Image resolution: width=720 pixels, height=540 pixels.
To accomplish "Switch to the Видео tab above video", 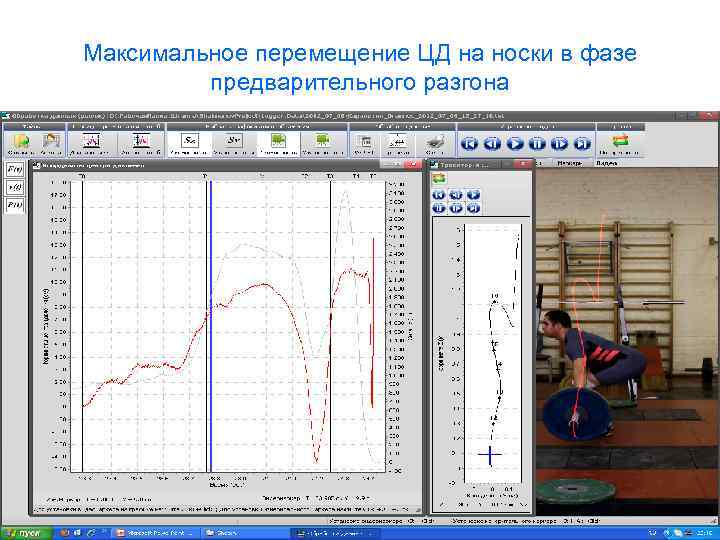I will [607, 163].
